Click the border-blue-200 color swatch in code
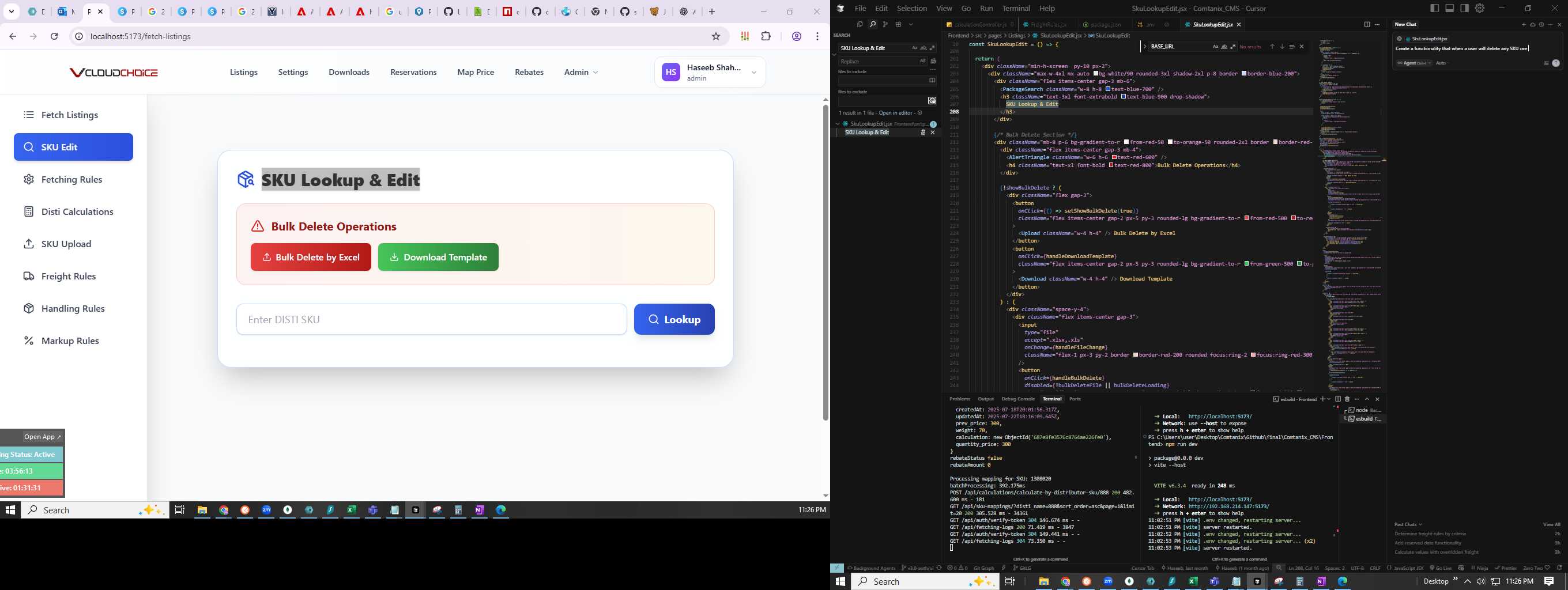The width and height of the screenshot is (1568, 590). [1244, 74]
